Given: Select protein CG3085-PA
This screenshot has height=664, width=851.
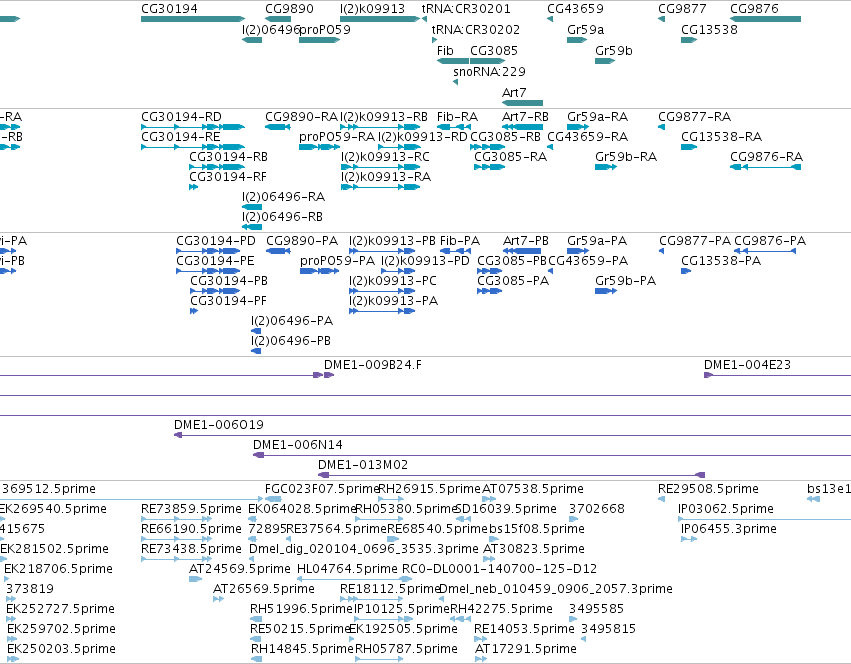Looking at the screenshot, I should 490,291.
